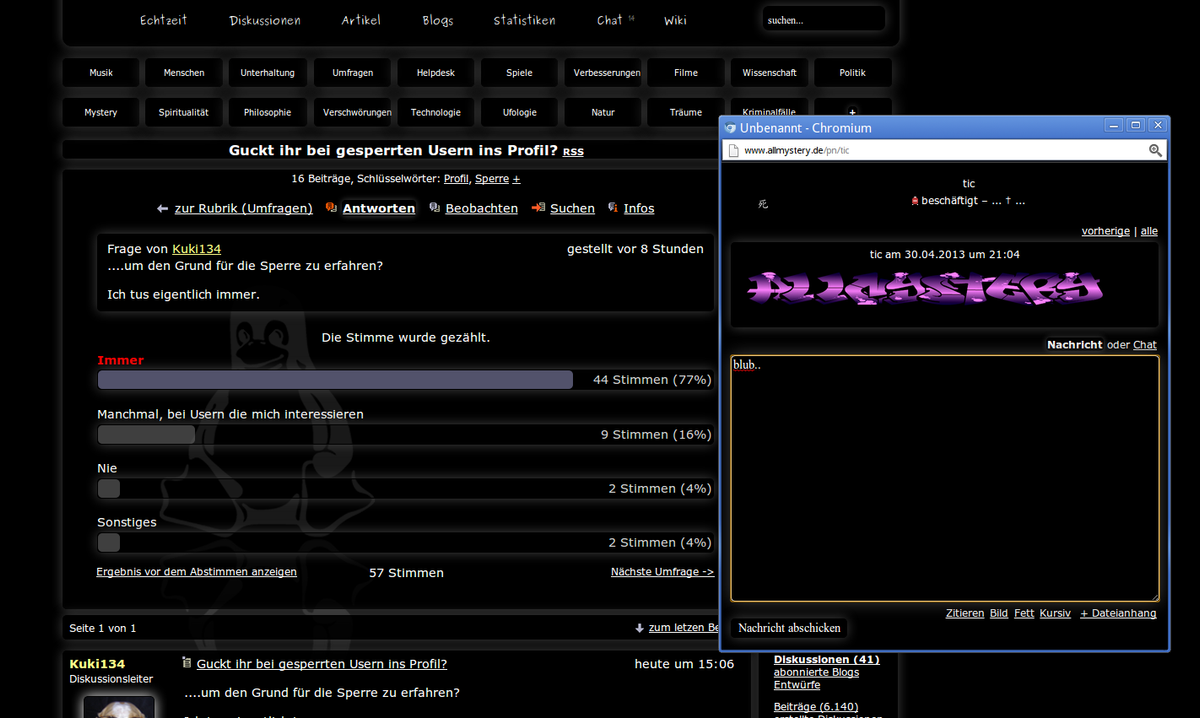Viewport: 1200px width, 718px height.
Task: Open Diskussionen (41) sidebar link
Action: click(826, 659)
